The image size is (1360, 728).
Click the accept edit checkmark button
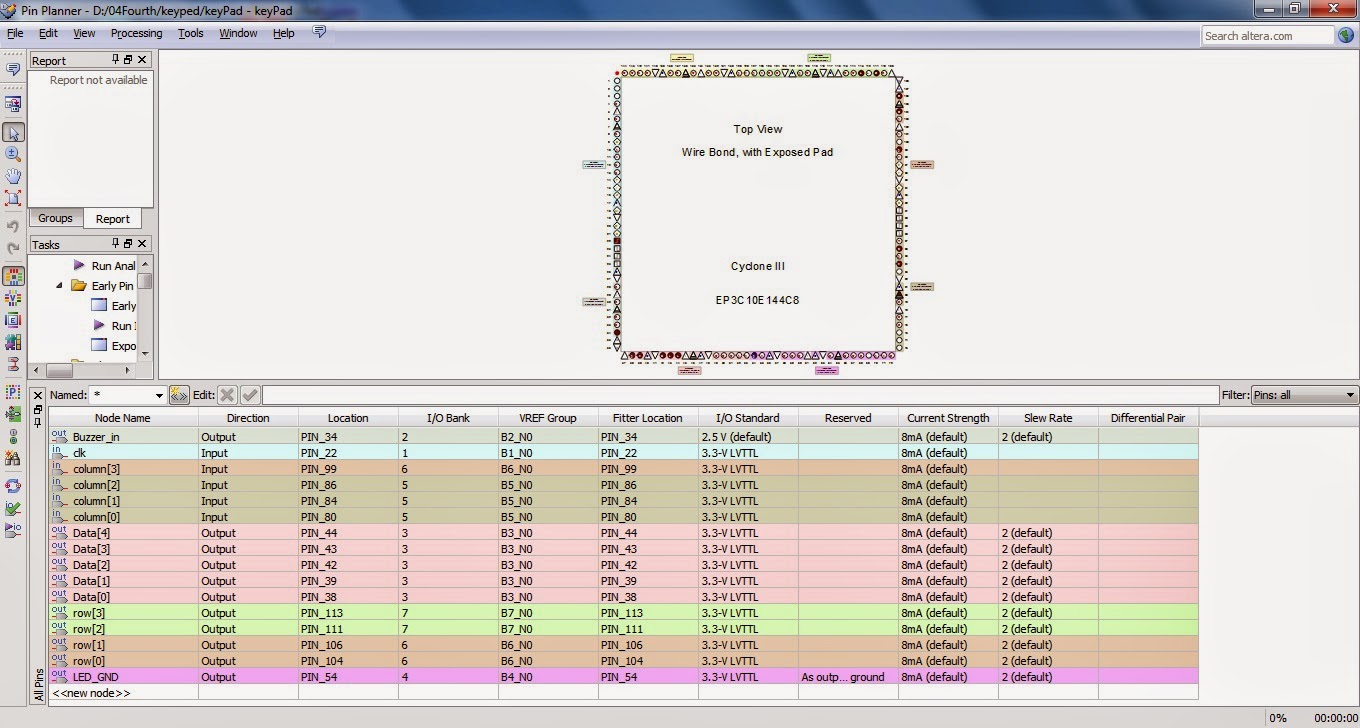[x=249, y=395]
